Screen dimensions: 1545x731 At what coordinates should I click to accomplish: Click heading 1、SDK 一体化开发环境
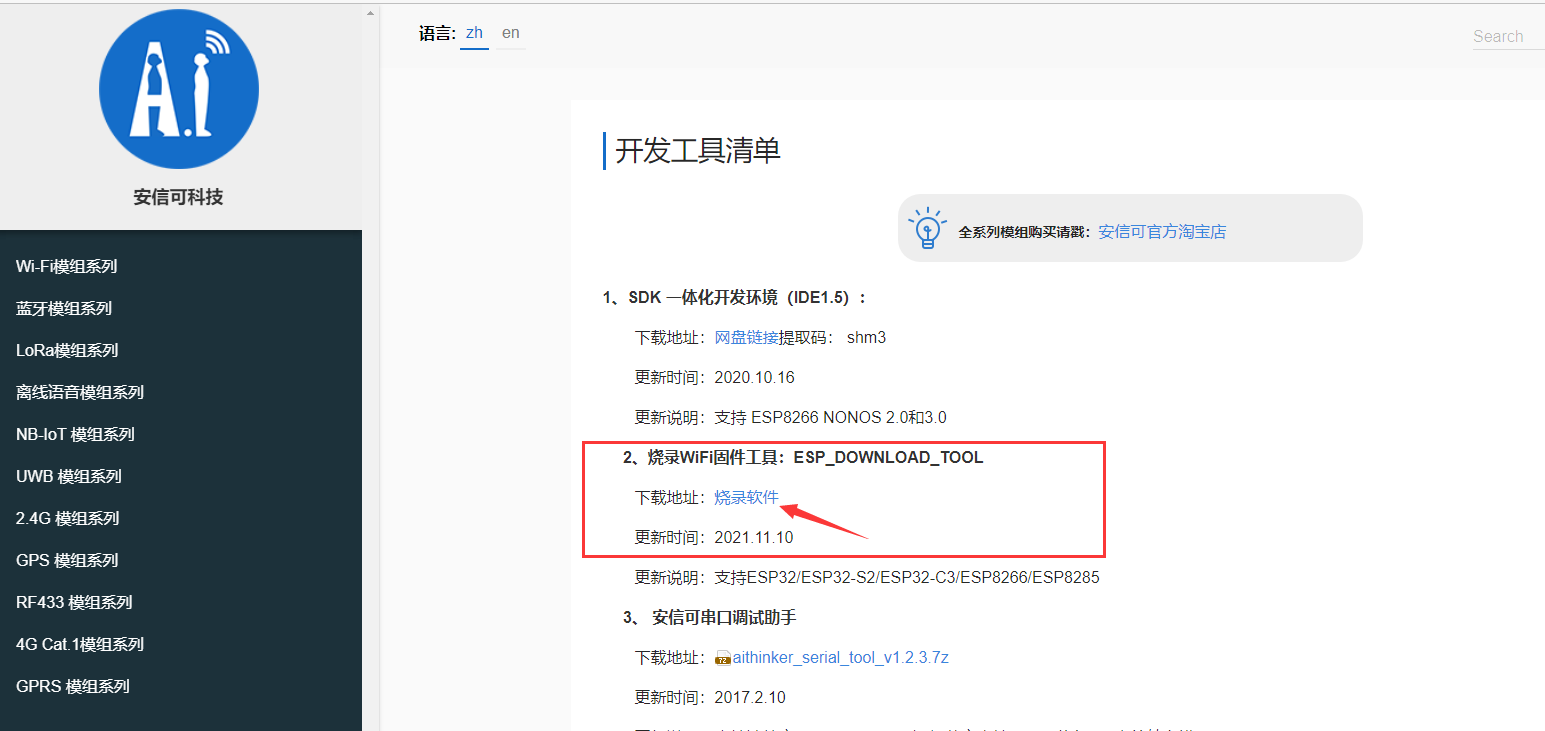pos(734,298)
